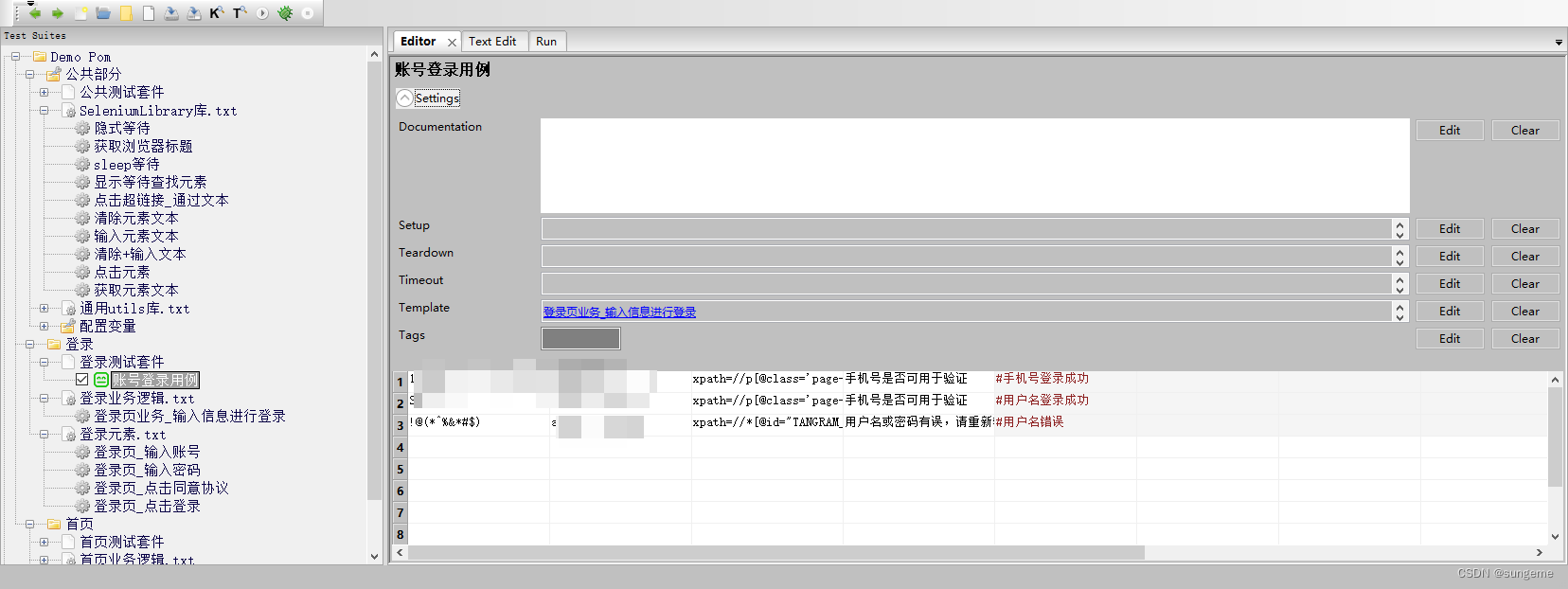1568x589 pixels.
Task: Open keyword search with K icon
Action: 217,13
